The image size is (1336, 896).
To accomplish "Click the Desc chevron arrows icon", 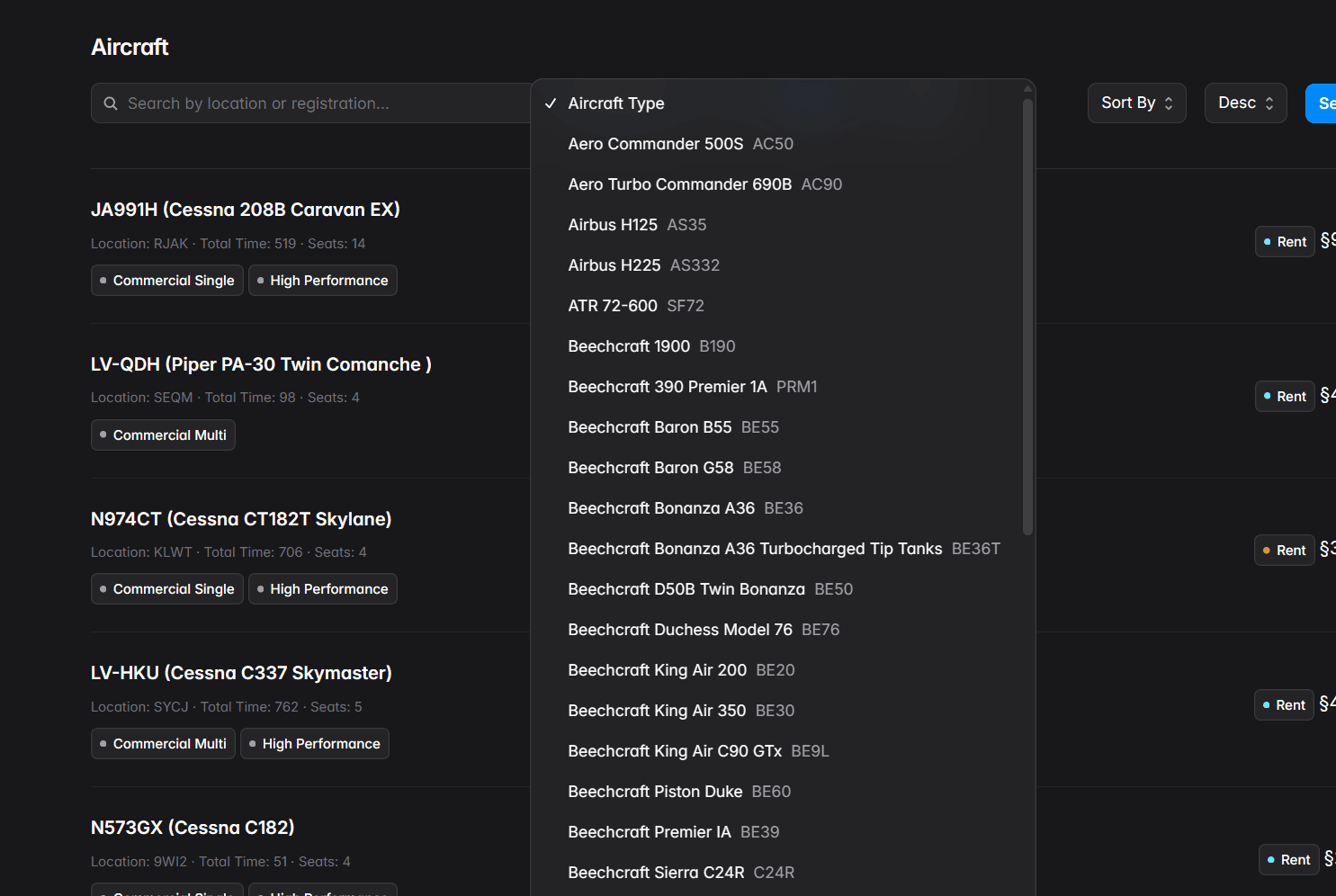I will pos(1269,103).
